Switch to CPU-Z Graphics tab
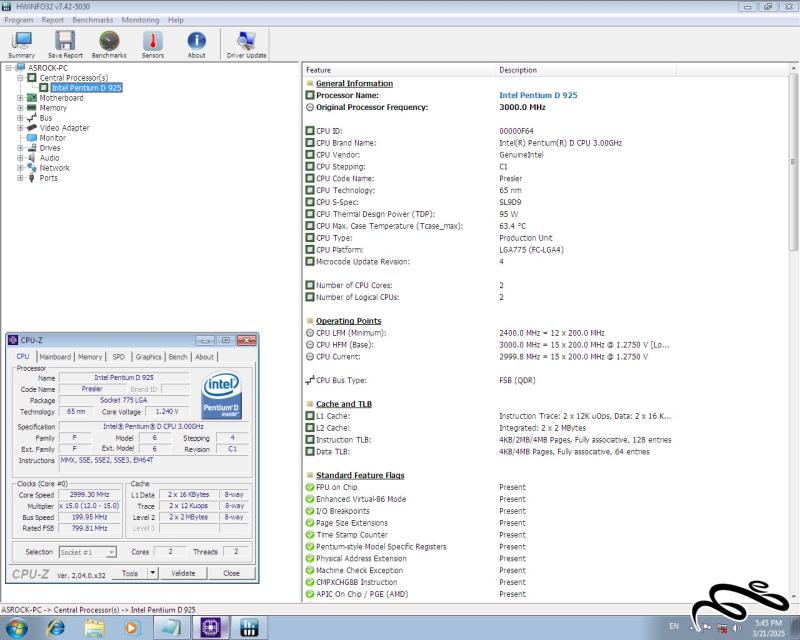The width and height of the screenshot is (800, 640). pyautogui.click(x=148, y=357)
